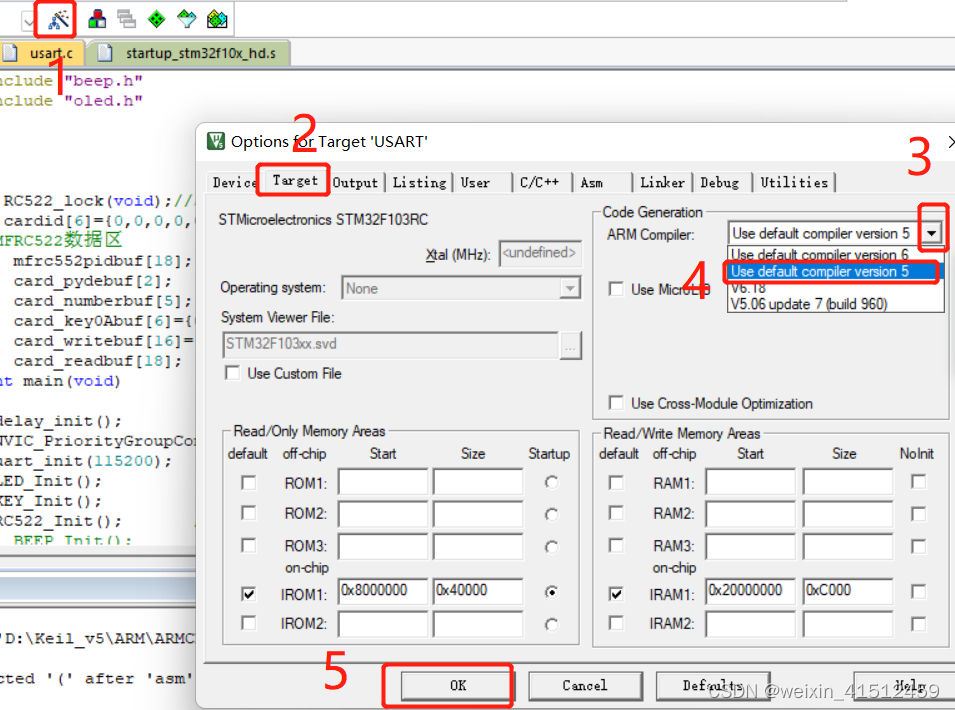Open the Operating system dropdown

point(572,288)
